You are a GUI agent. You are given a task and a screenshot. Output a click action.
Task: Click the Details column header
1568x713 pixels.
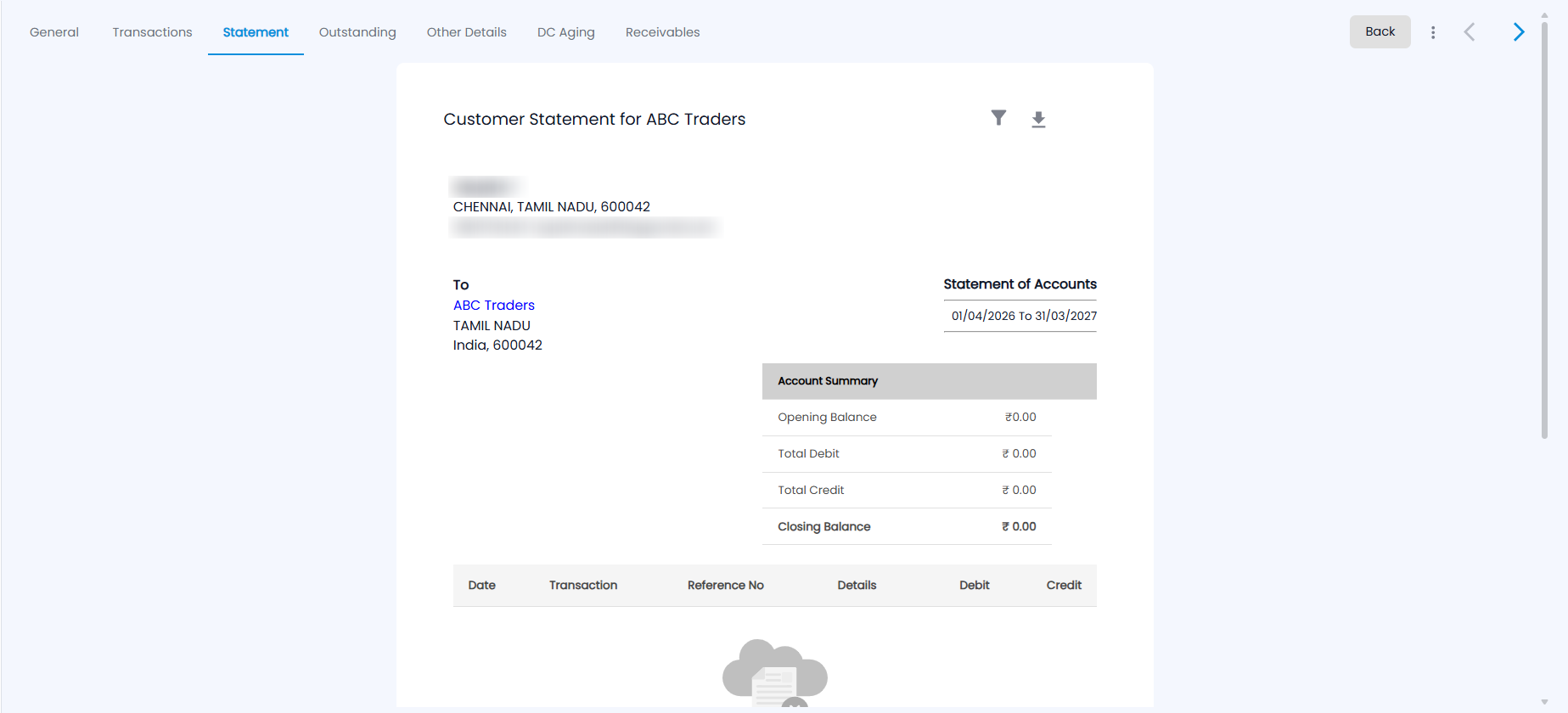click(857, 586)
